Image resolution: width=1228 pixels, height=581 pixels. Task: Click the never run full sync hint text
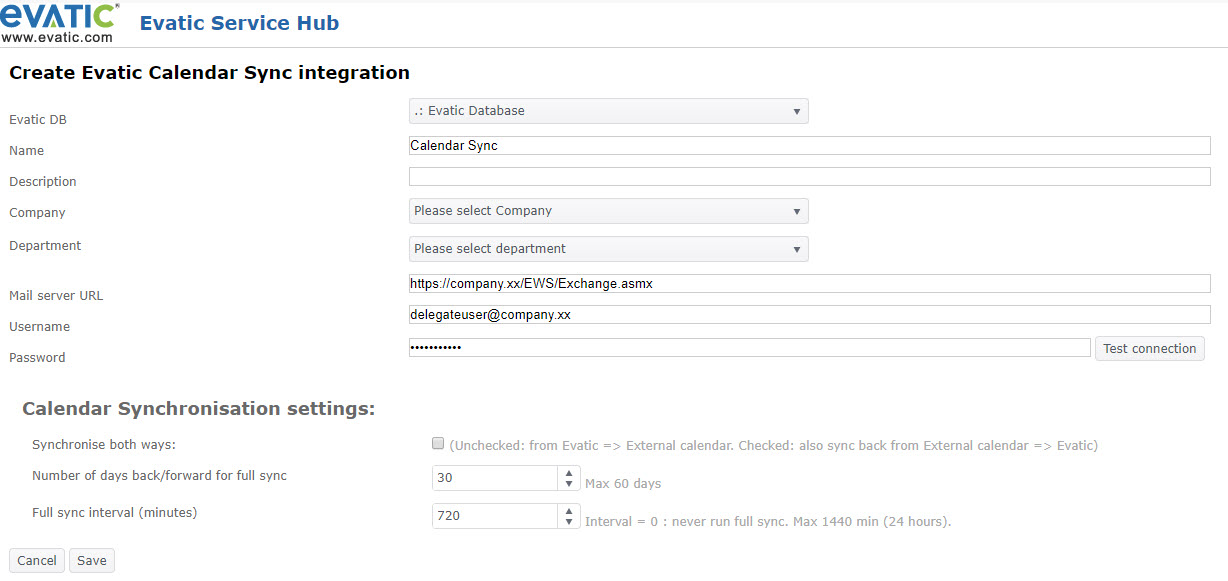768,522
